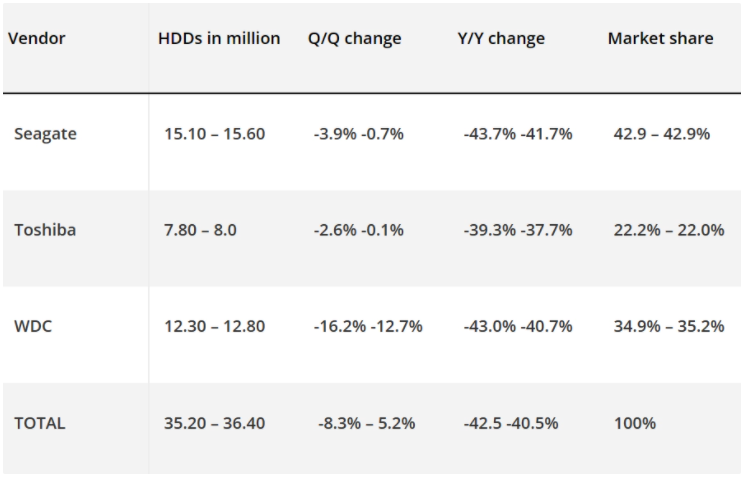The height and width of the screenshot is (479, 743).
Task: Click the HDDs in million header
Action: pos(219,39)
